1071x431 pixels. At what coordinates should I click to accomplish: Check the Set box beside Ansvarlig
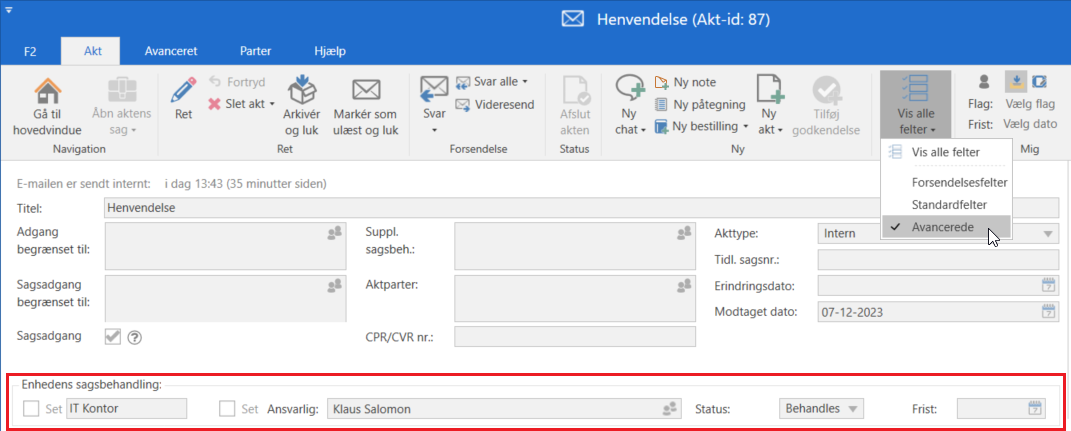coord(227,408)
